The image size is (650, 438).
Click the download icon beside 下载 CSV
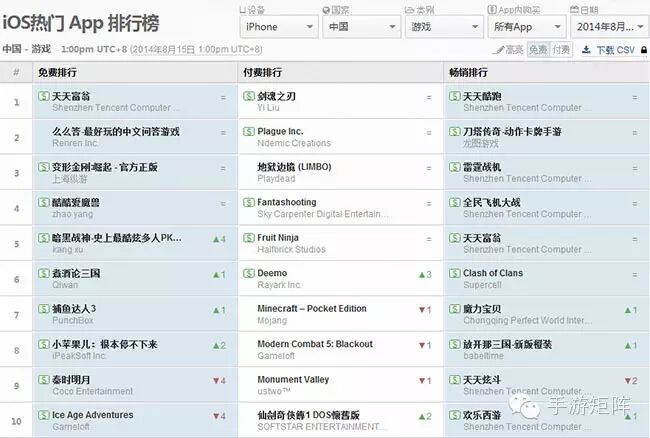tap(586, 50)
